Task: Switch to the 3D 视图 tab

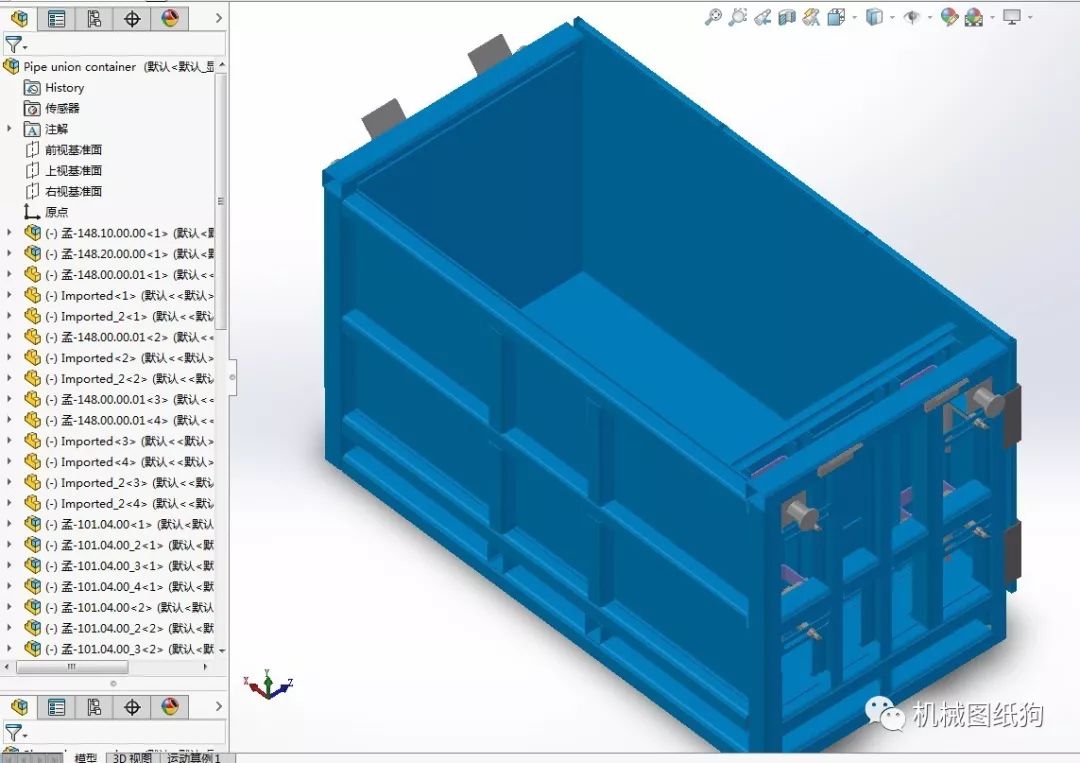Action: click(x=130, y=757)
